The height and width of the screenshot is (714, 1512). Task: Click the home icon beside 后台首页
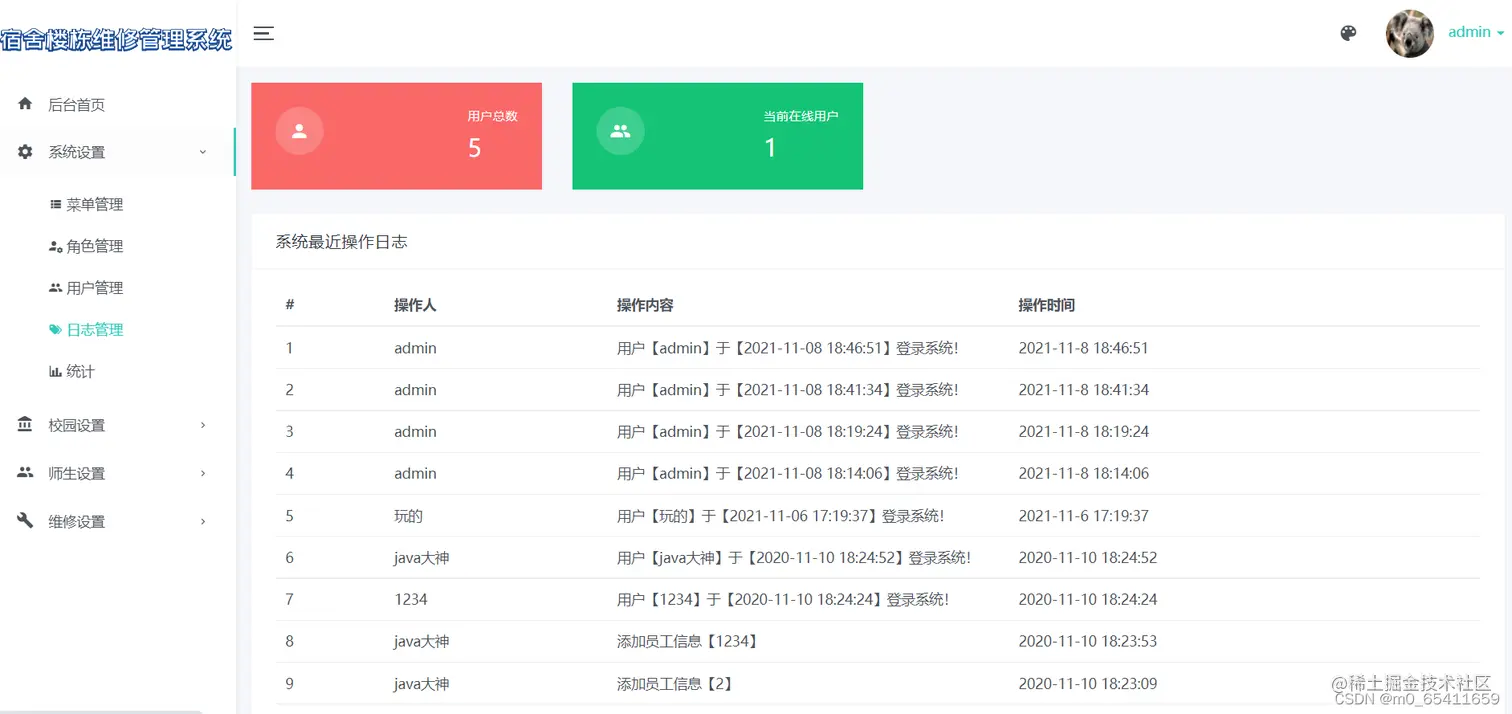[25, 103]
